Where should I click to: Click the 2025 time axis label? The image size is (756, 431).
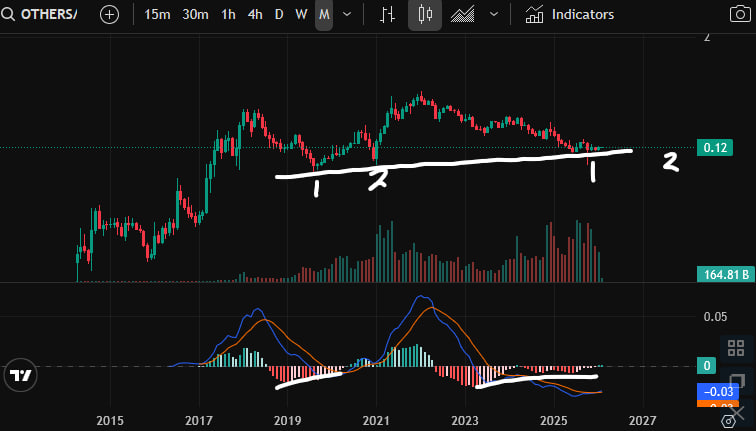[x=554, y=421]
